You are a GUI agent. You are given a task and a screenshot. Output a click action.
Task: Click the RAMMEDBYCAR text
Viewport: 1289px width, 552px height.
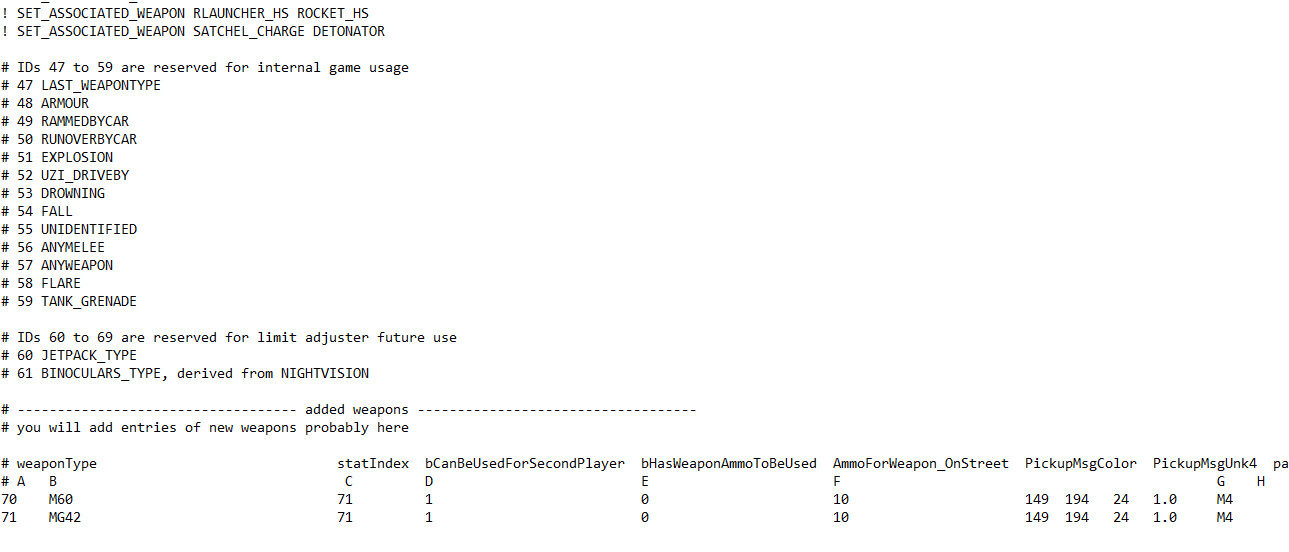tap(84, 122)
